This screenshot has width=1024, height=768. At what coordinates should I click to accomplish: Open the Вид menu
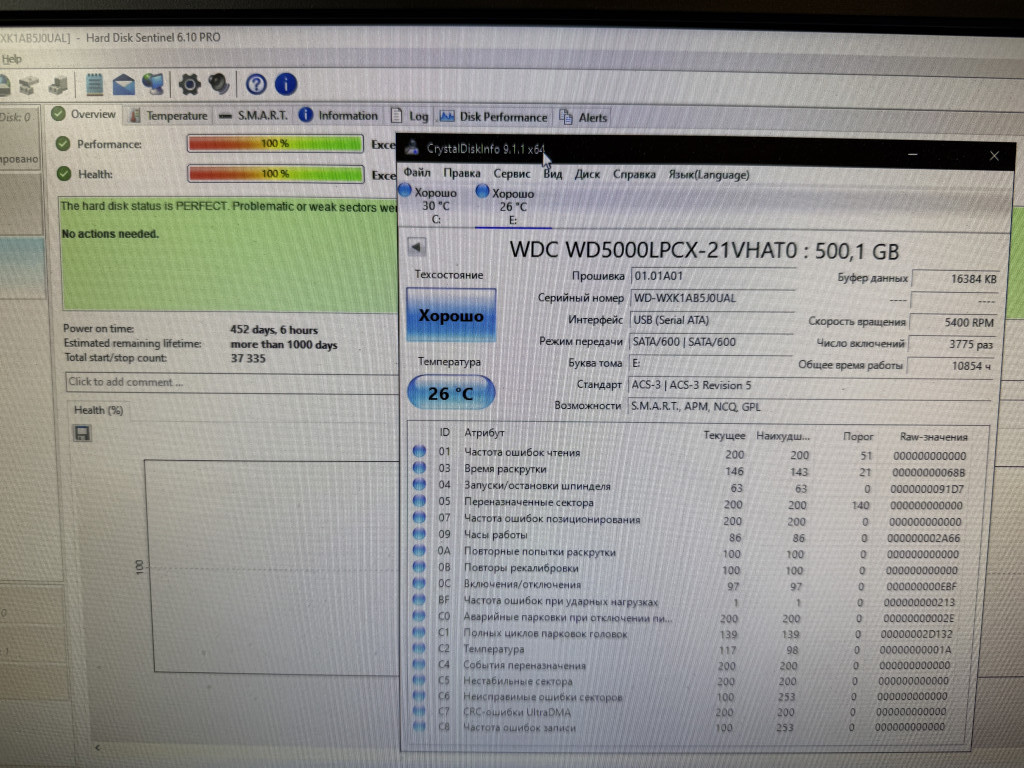(552, 174)
